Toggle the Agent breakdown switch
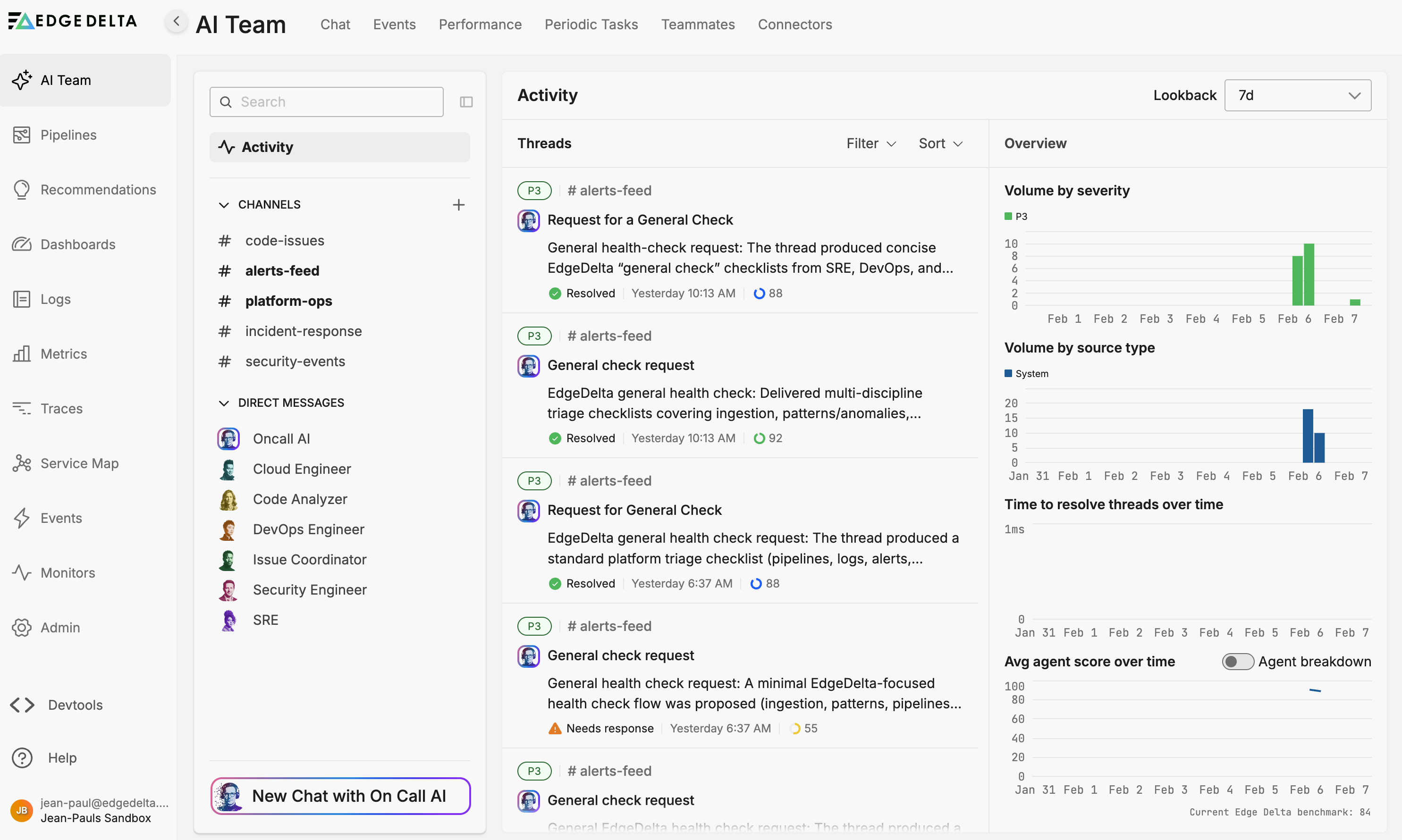This screenshot has width=1402, height=840. (x=1238, y=661)
